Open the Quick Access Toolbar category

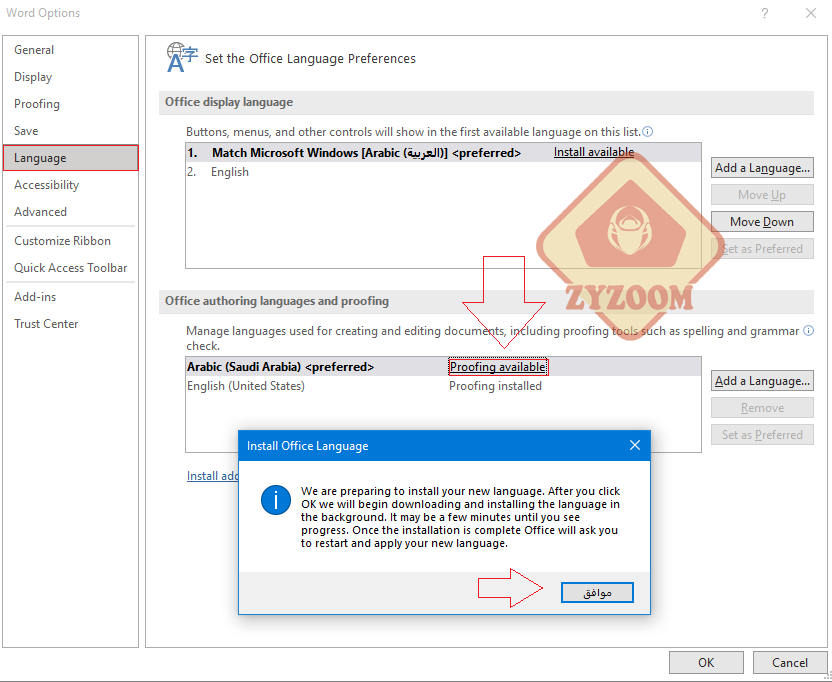tap(71, 268)
